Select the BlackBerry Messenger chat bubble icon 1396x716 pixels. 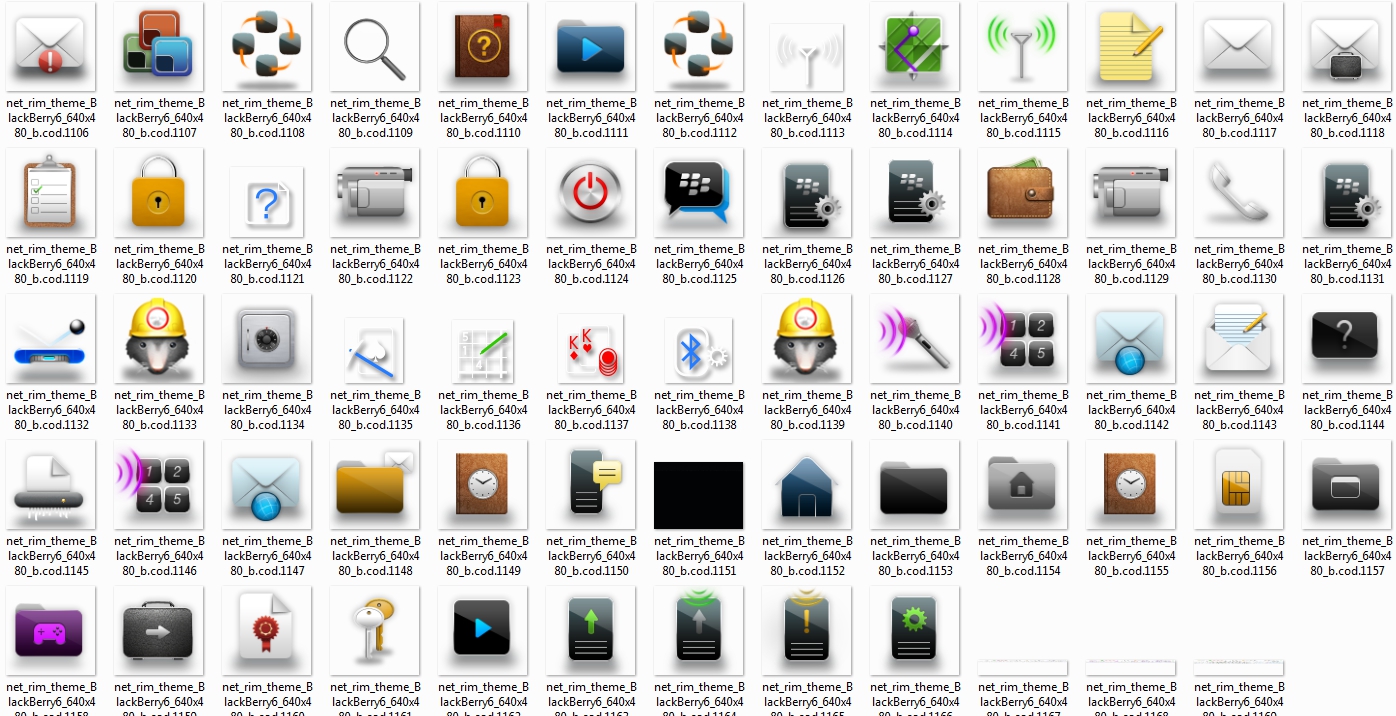coord(699,192)
